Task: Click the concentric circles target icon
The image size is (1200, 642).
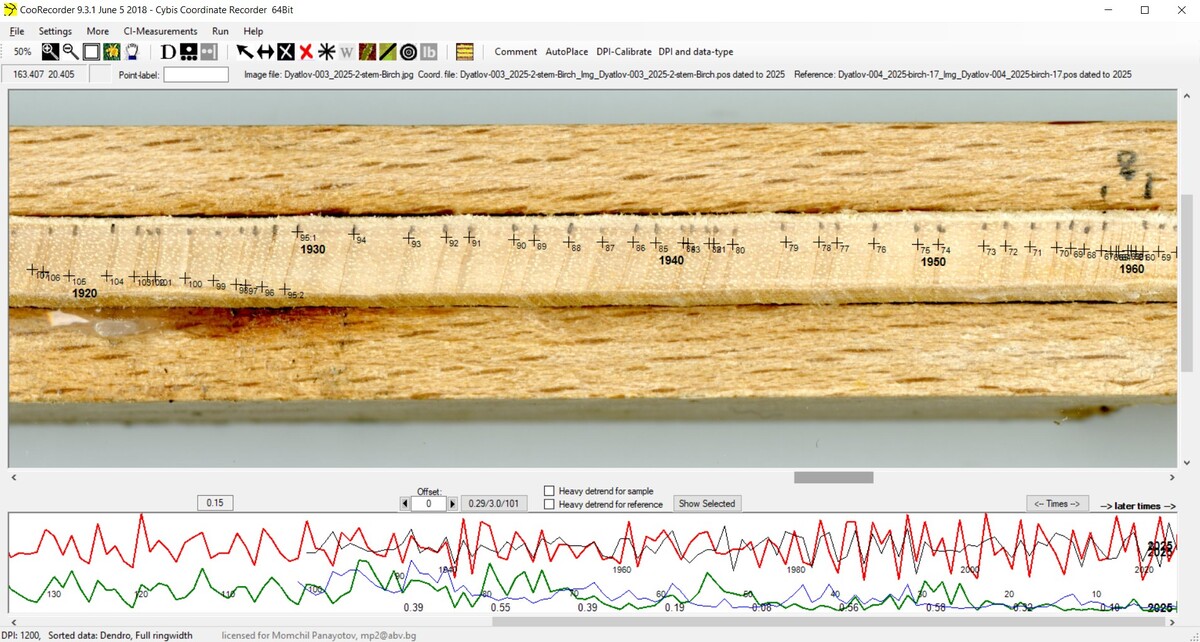Action: (x=408, y=52)
